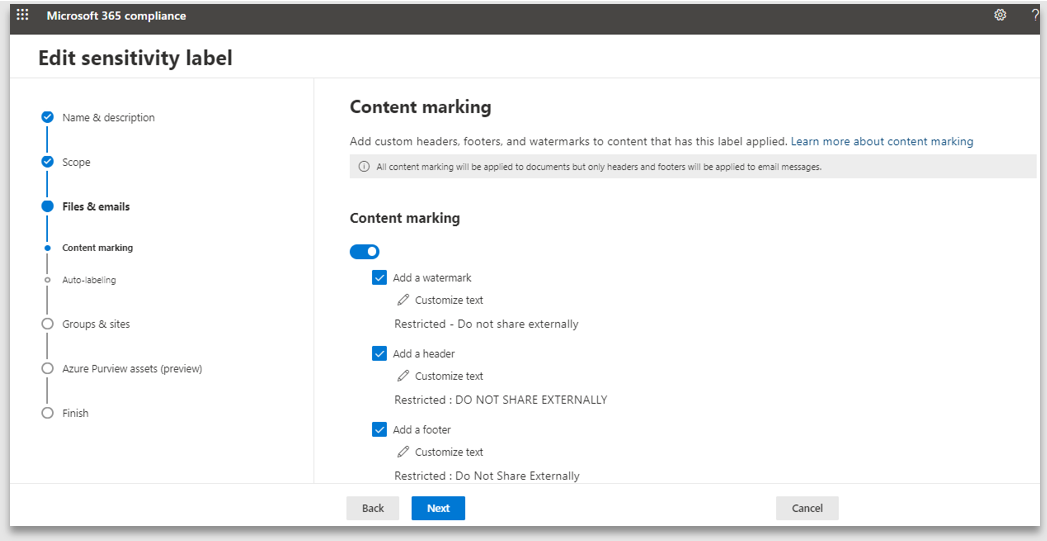Screen dimensions: 1047x541
Task: Uncheck the Add a header checkbox
Action: (x=379, y=354)
